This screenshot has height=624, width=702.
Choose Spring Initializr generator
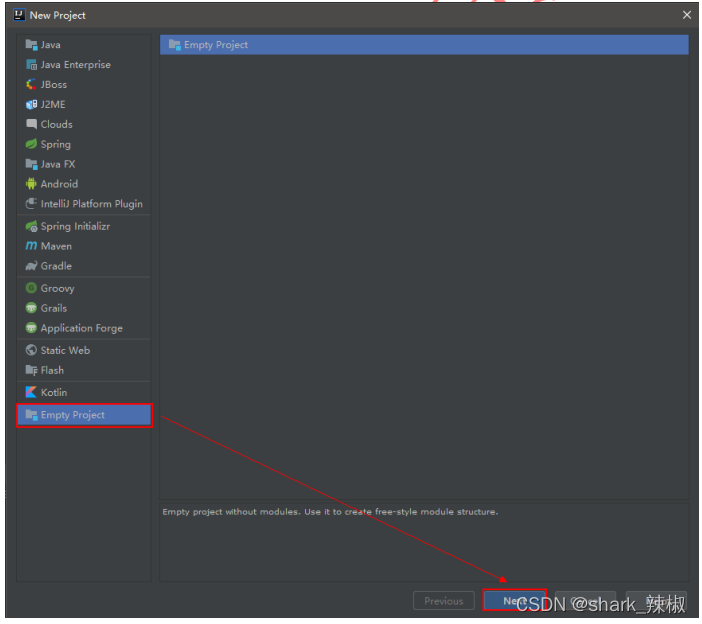[75, 226]
